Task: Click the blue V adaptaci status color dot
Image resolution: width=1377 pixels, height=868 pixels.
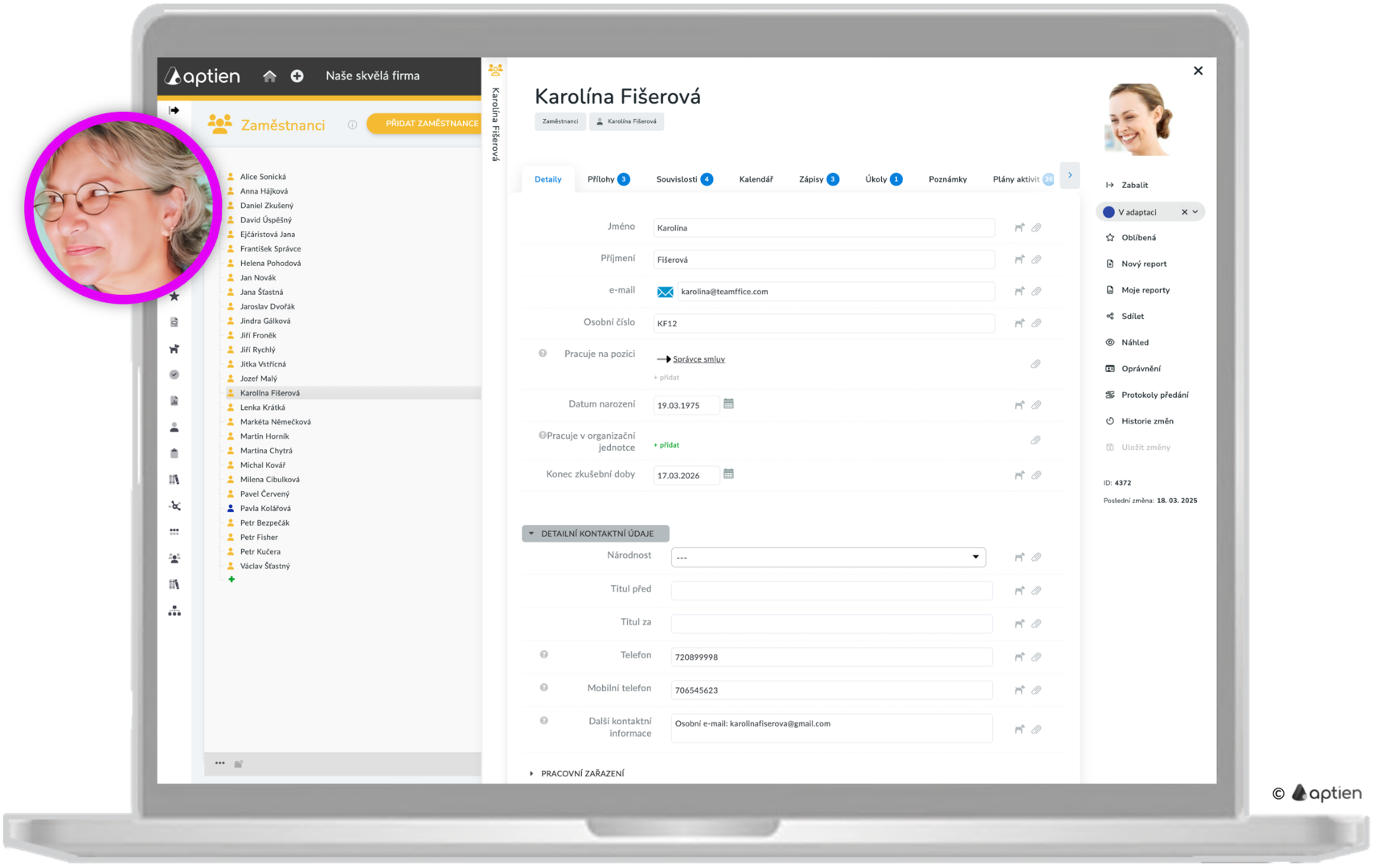Action: (1109, 212)
